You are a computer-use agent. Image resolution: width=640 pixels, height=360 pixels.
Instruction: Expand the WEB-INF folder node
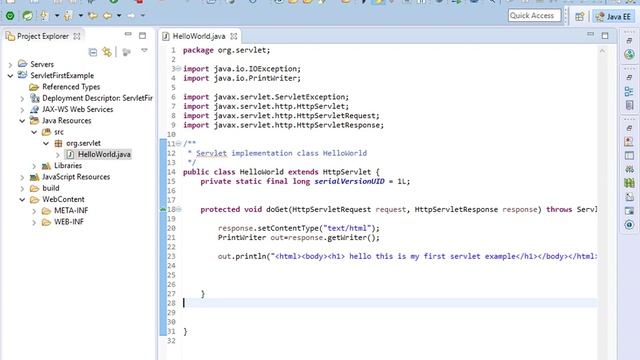point(34,222)
